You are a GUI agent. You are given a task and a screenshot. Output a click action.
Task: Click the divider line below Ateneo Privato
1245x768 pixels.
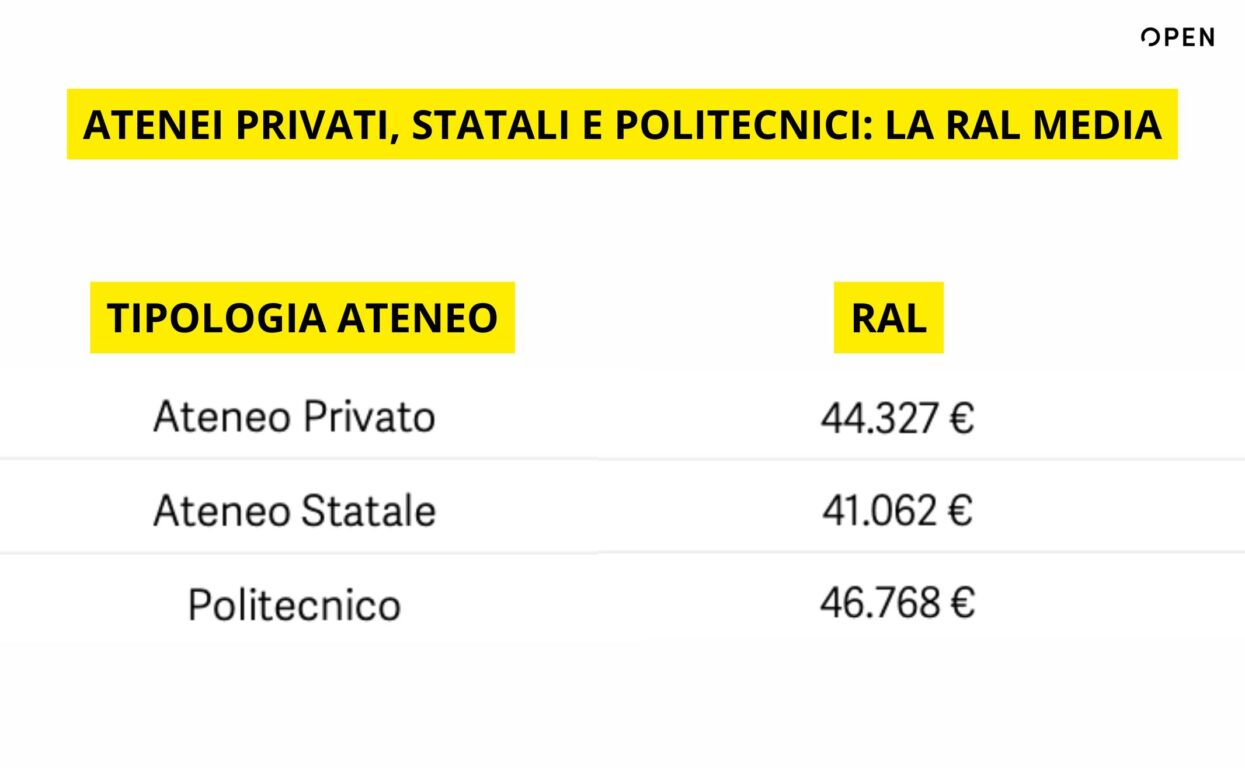point(622,459)
